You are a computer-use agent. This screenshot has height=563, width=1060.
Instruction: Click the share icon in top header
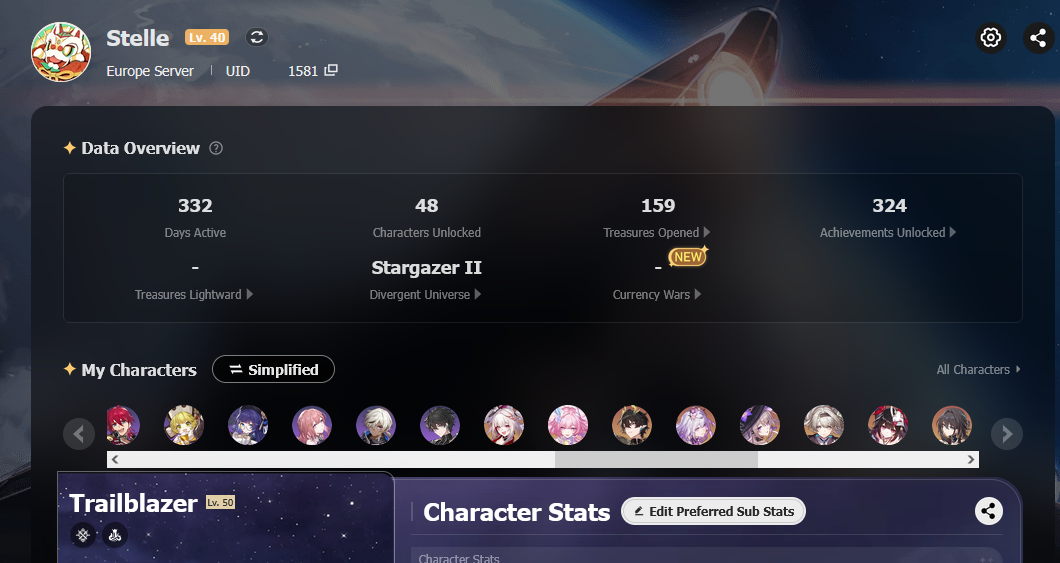[x=1038, y=37]
